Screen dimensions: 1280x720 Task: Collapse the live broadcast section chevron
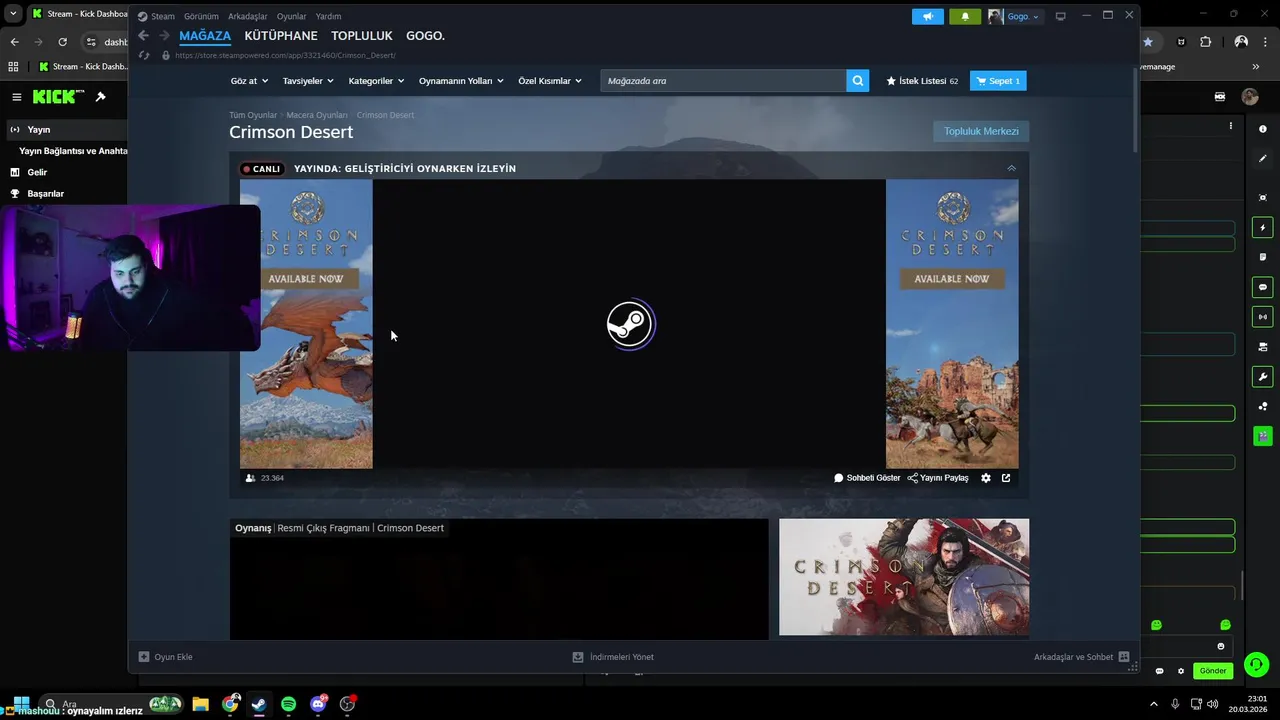[1011, 168]
